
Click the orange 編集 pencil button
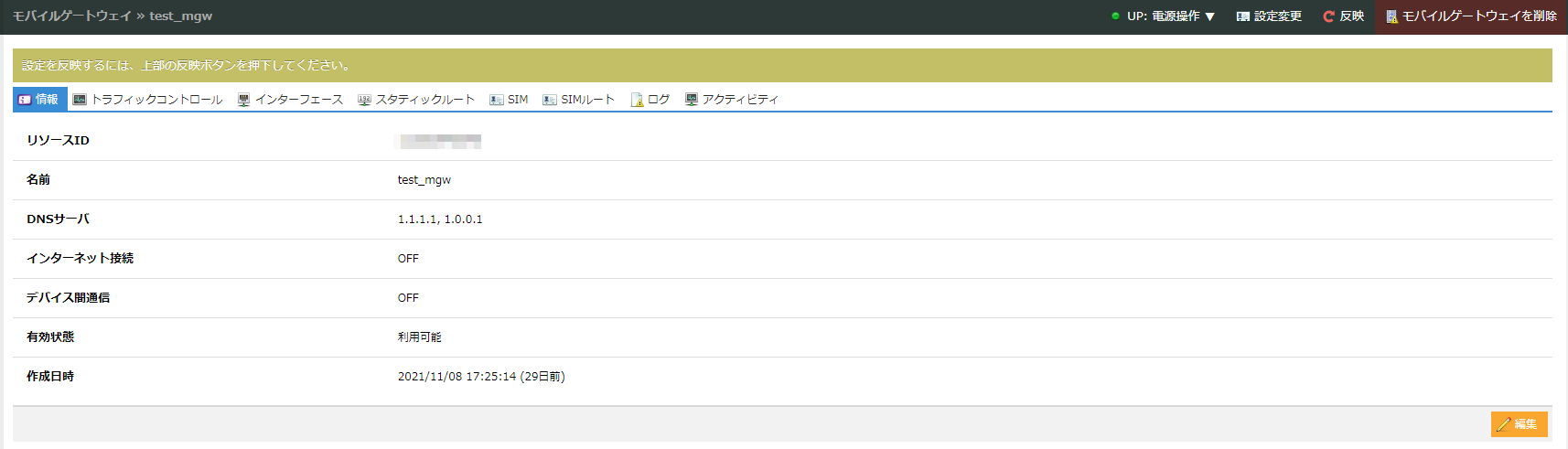[x=1519, y=424]
